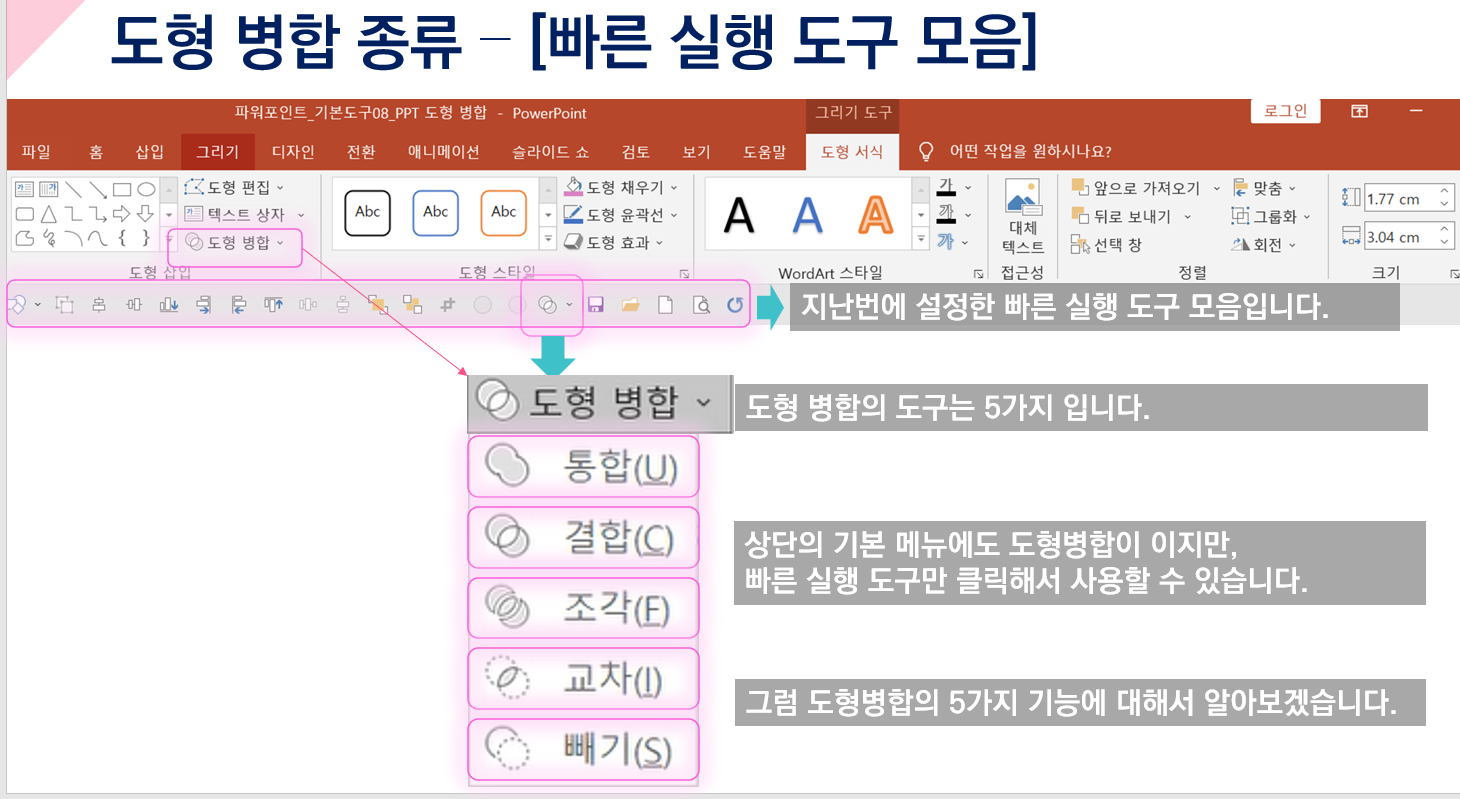Select the Oval shape tool

coord(147,190)
